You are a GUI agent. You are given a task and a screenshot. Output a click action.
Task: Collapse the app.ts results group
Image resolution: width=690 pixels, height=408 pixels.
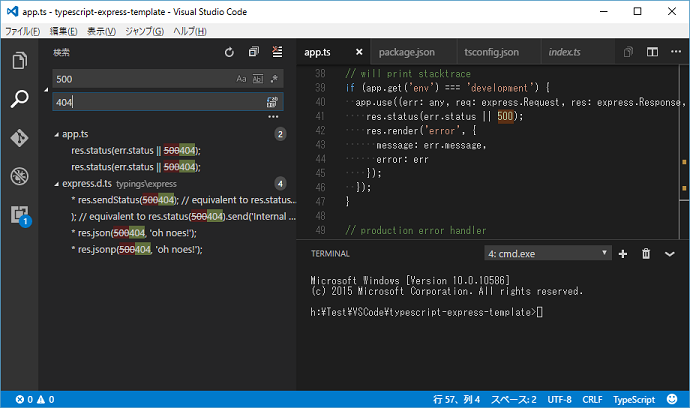coord(56,135)
